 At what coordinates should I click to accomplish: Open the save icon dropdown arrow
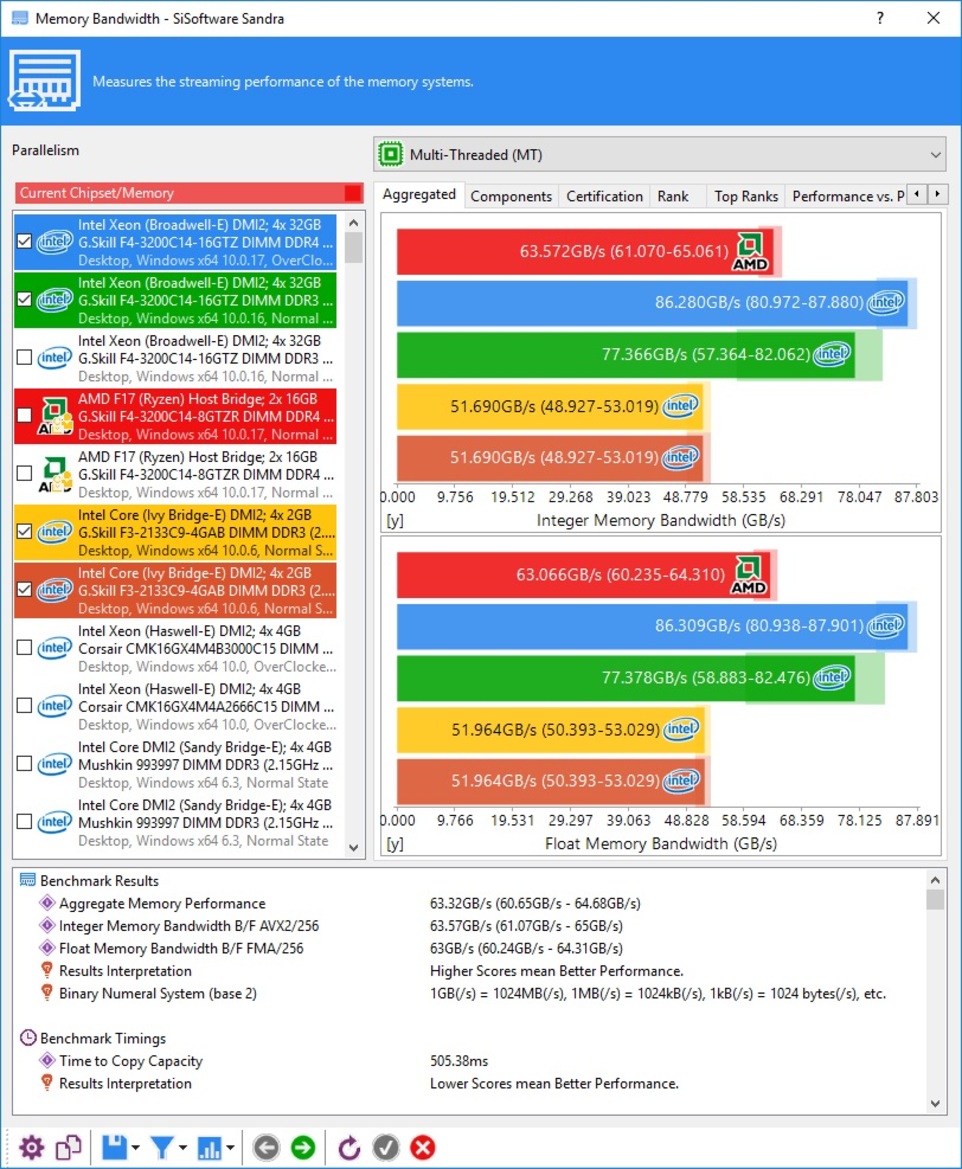pyautogui.click(x=136, y=1148)
